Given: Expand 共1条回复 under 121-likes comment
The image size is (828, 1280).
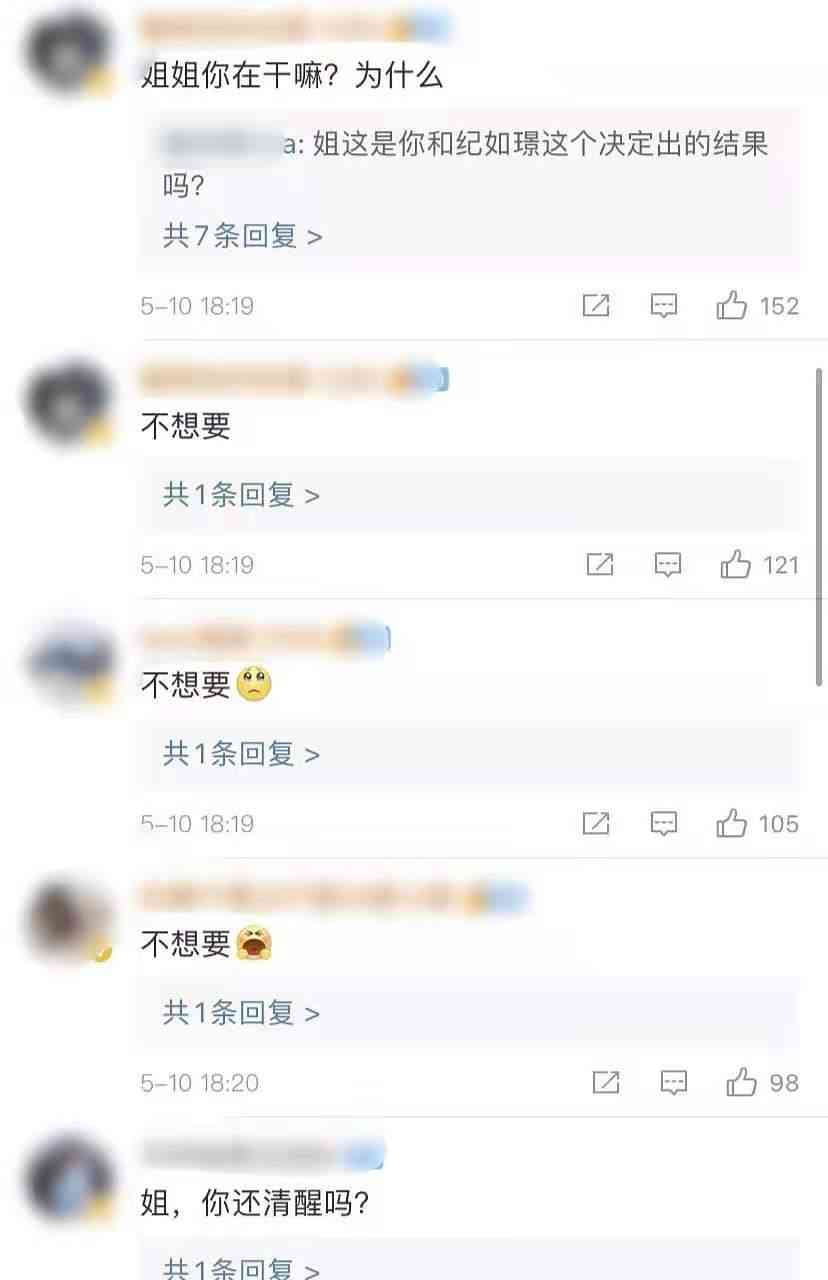Looking at the screenshot, I should tap(242, 495).
